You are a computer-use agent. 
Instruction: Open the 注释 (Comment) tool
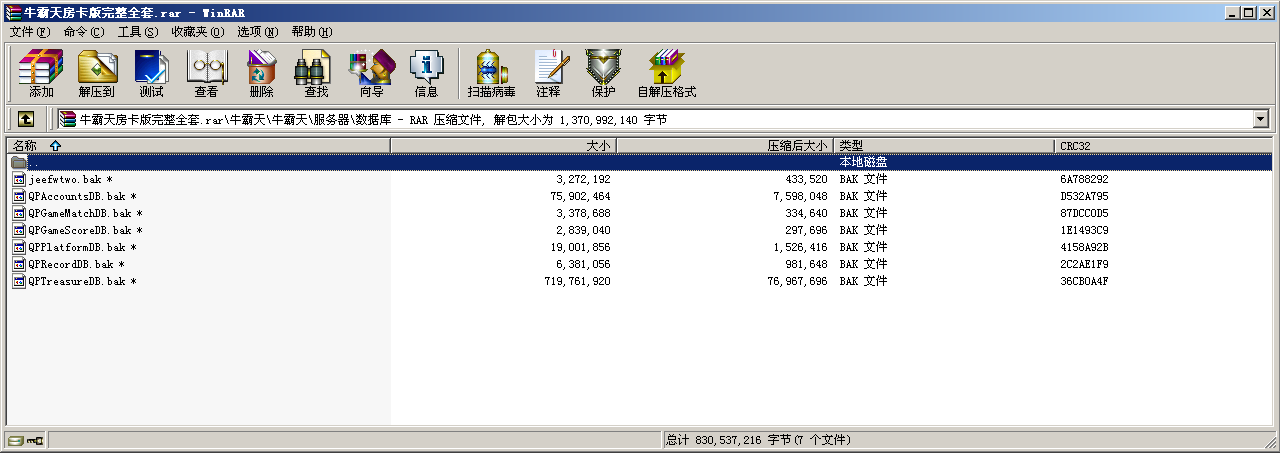548,73
